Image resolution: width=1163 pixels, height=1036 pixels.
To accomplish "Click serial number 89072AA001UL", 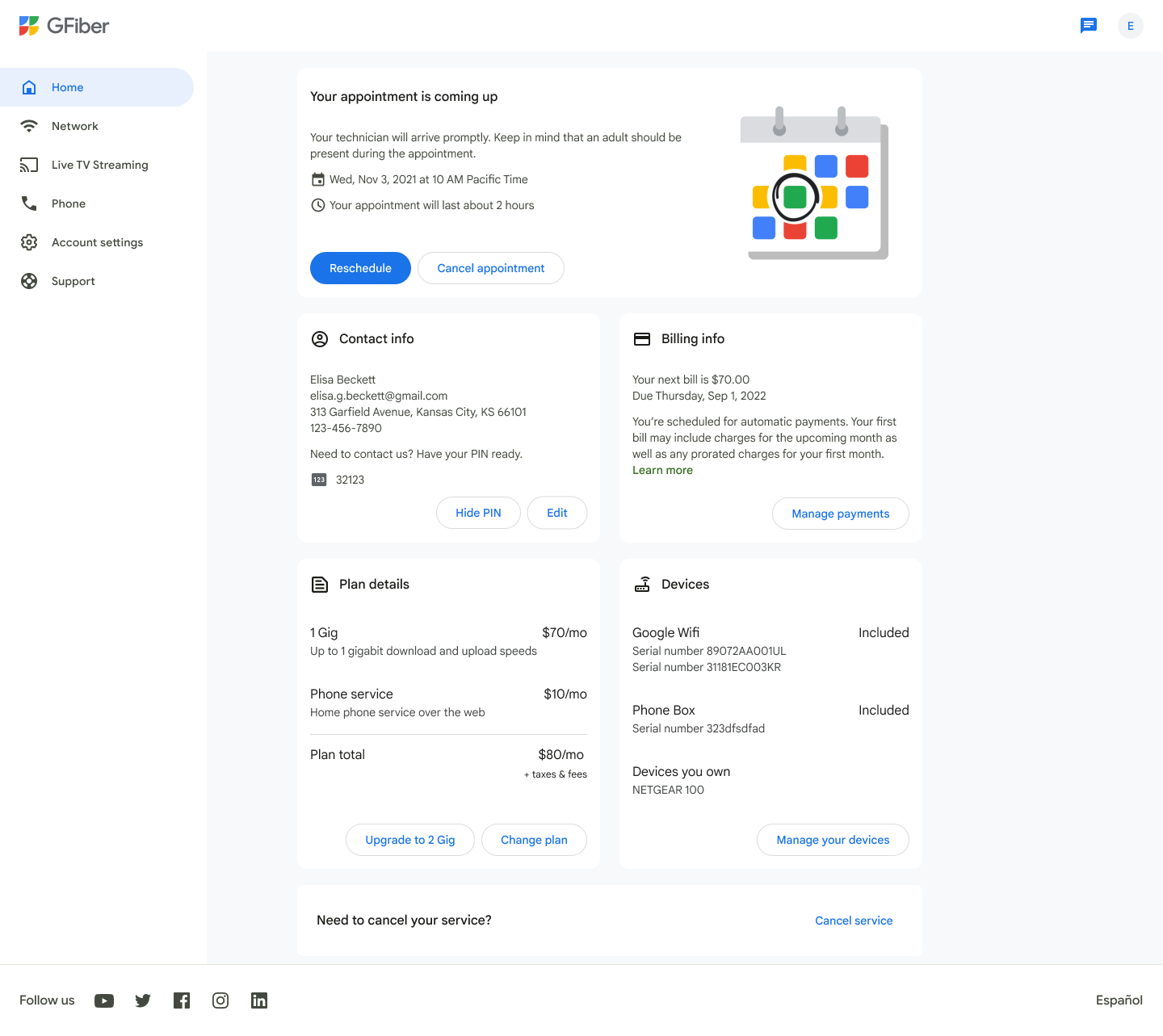I will coord(709,651).
